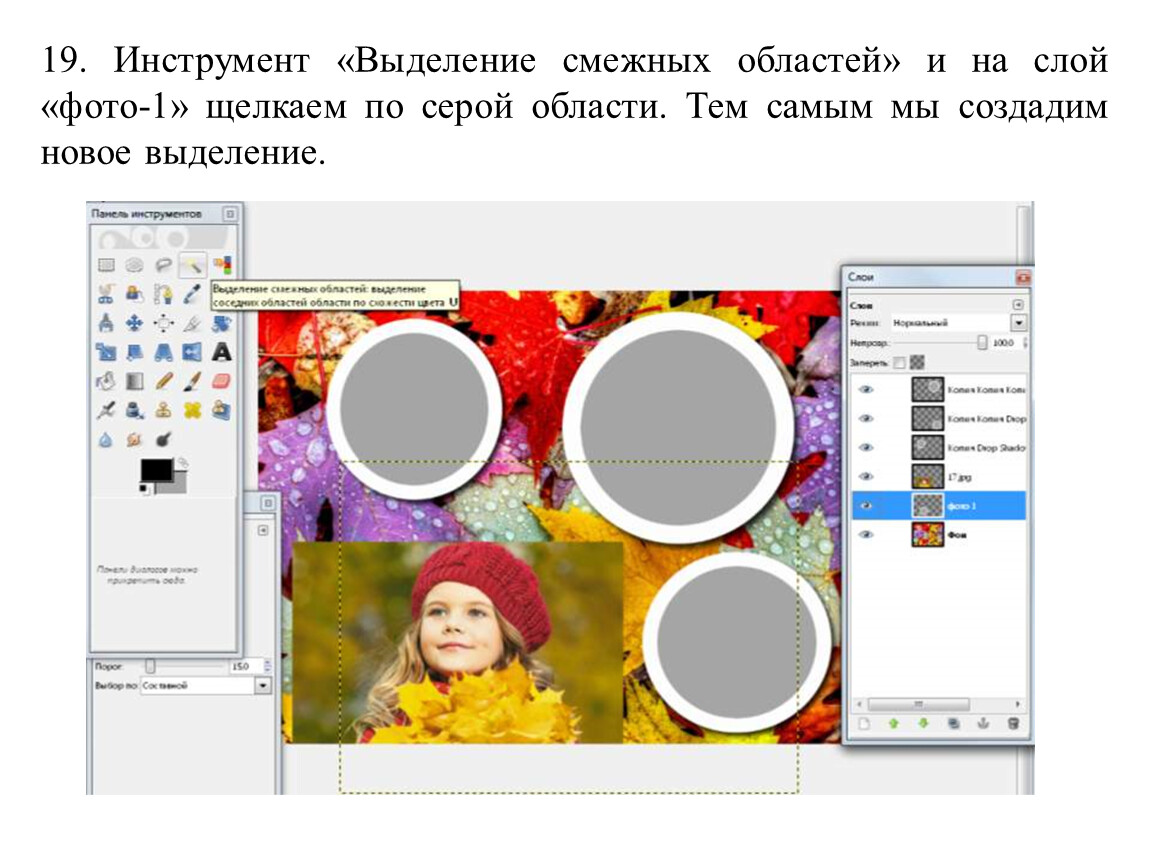Select the Heal tool
Viewport: 1150px width, 864px height.
pos(192,410)
